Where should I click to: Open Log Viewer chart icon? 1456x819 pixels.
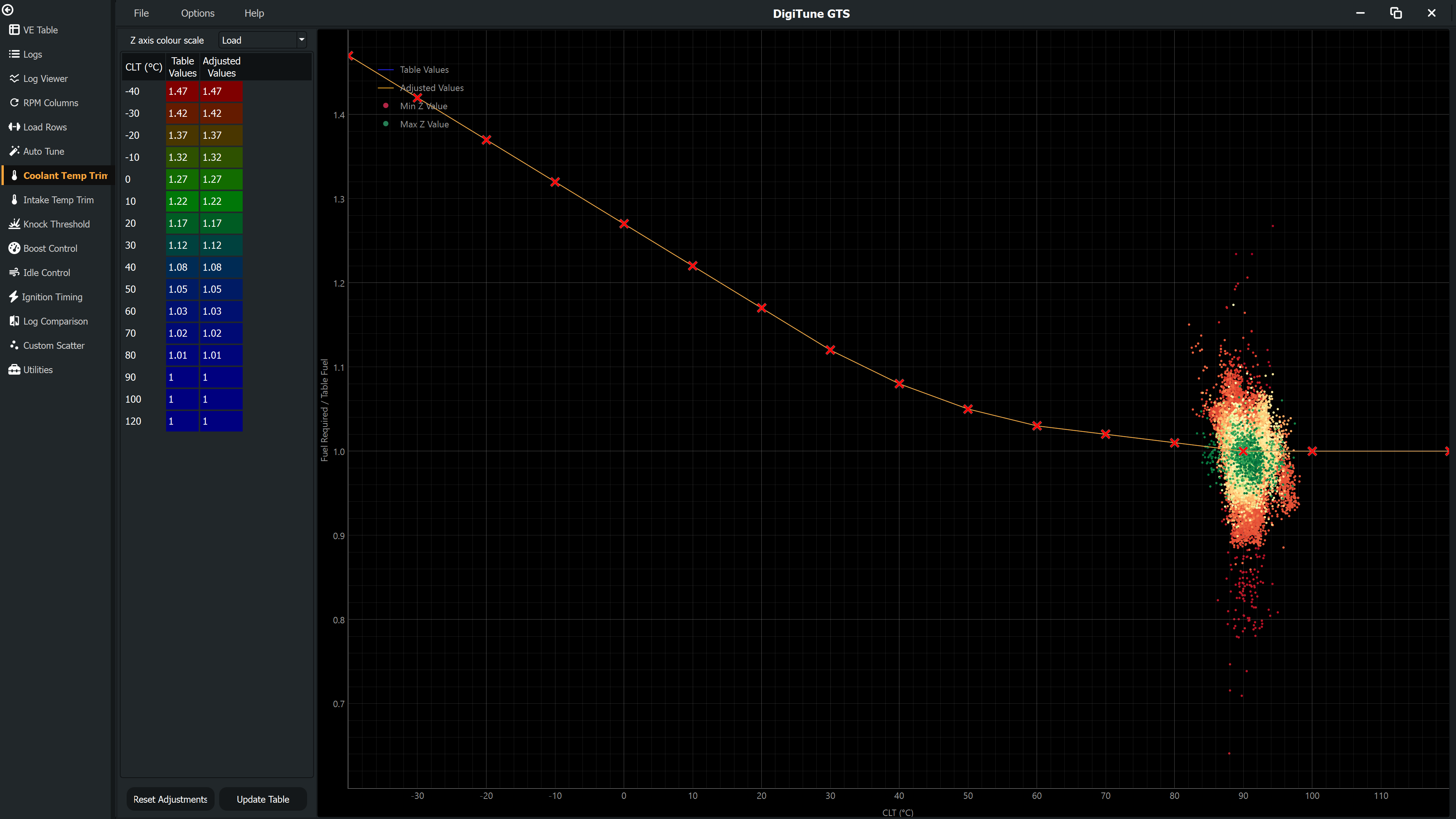coord(14,78)
